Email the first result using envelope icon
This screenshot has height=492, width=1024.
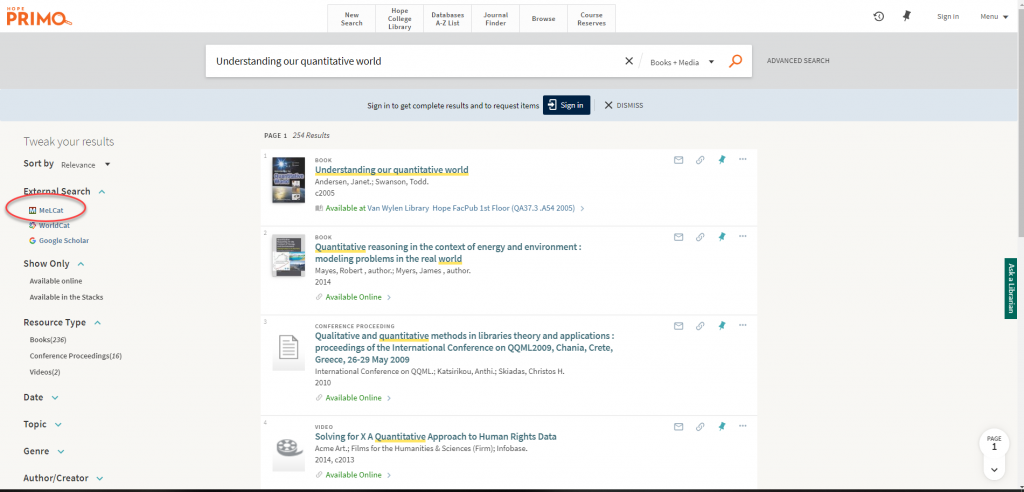click(678, 159)
